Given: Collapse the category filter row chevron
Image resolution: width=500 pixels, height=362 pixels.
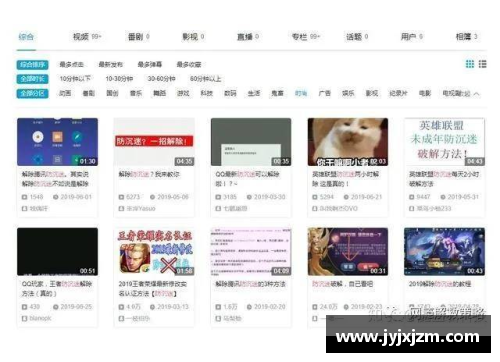Looking at the screenshot, I should tap(477, 94).
